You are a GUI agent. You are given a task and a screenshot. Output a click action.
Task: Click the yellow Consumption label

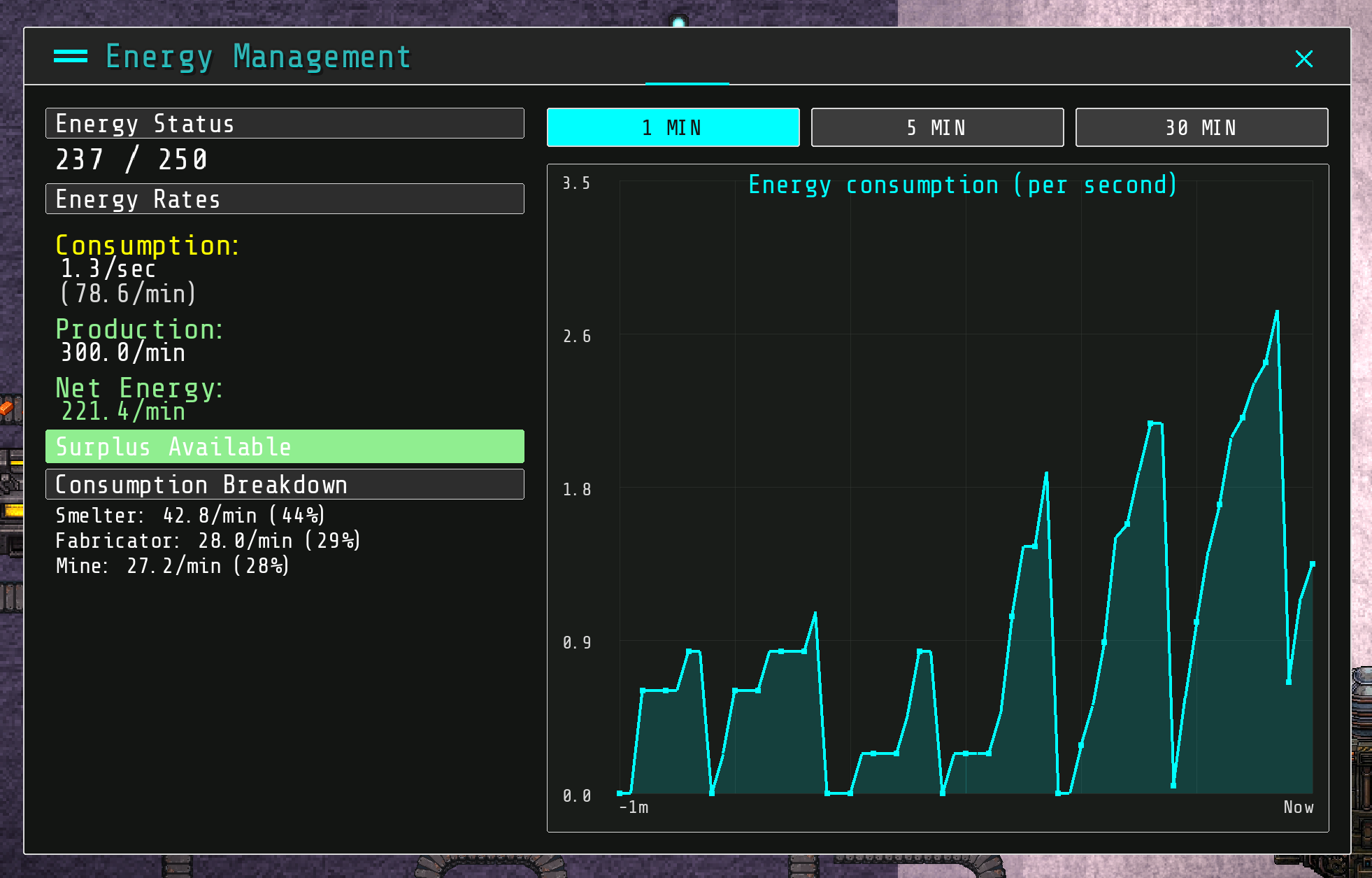pos(147,246)
